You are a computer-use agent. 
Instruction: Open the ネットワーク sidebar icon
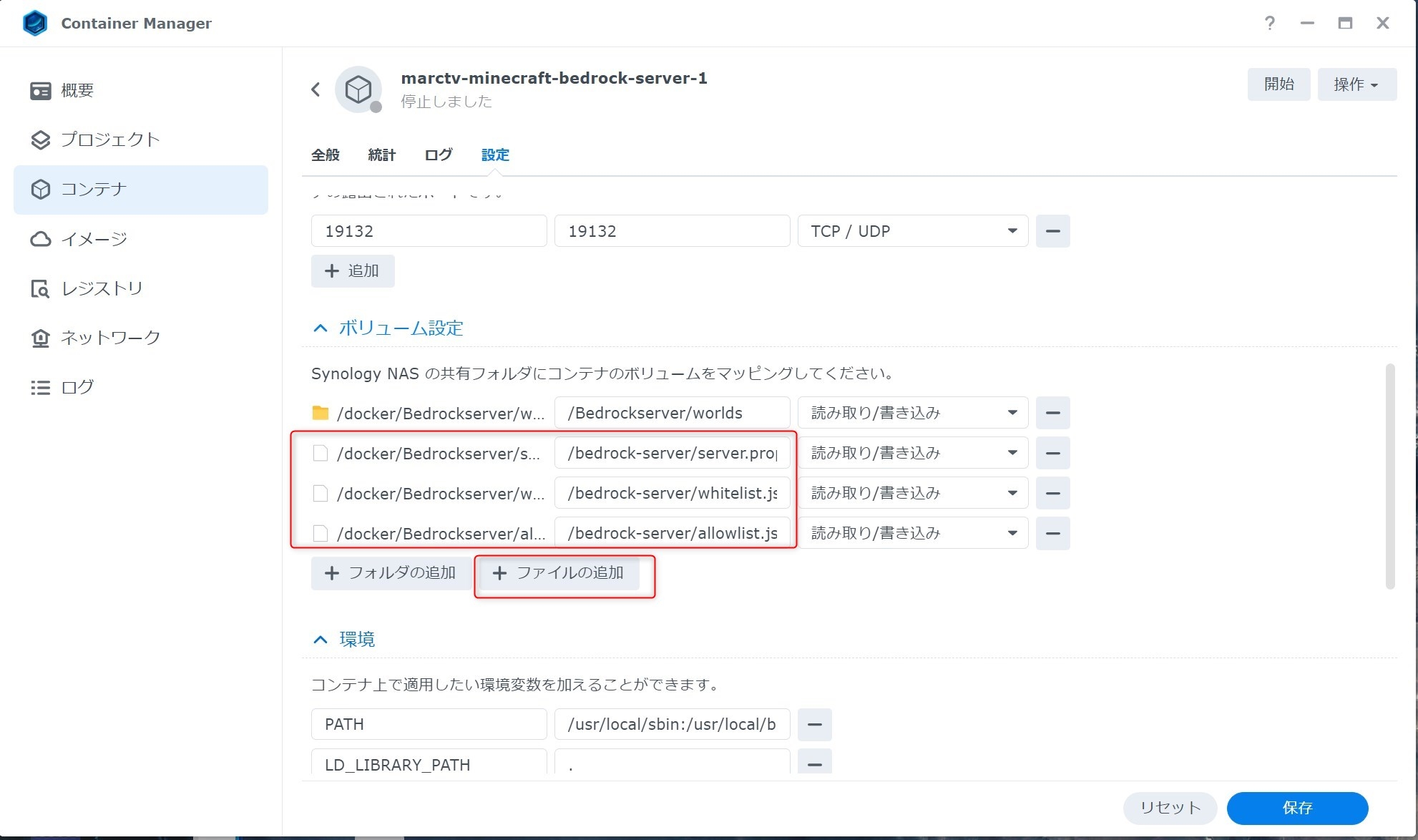pyautogui.click(x=40, y=338)
